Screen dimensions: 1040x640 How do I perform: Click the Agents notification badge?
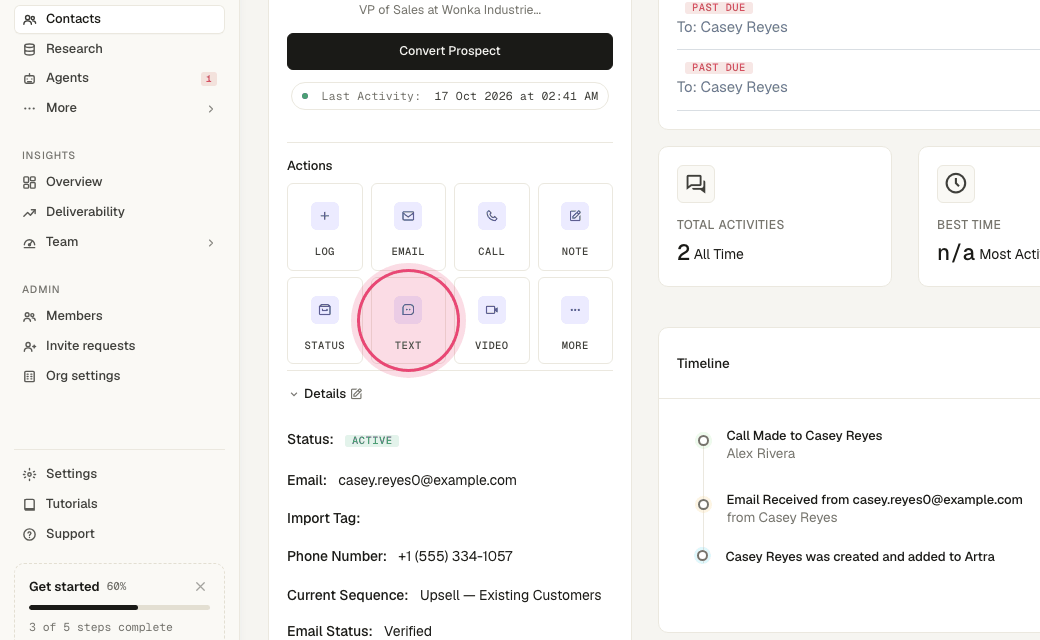[x=208, y=79]
